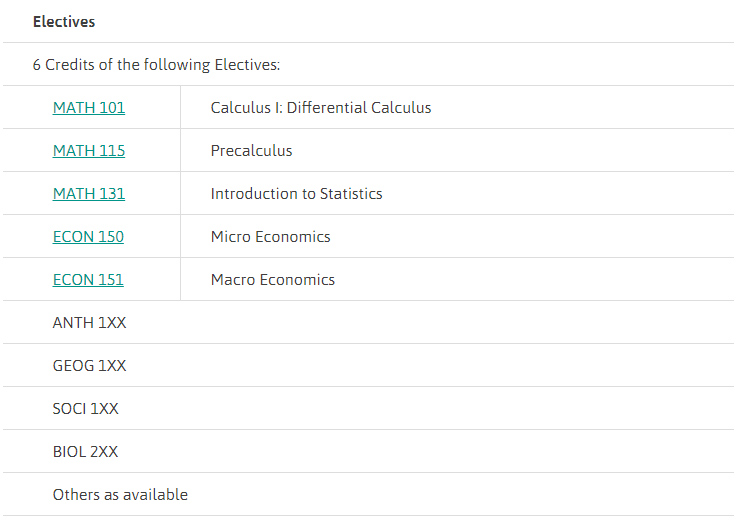Select the ANTH 1XX elective row
This screenshot has width=734, height=519.
click(89, 323)
